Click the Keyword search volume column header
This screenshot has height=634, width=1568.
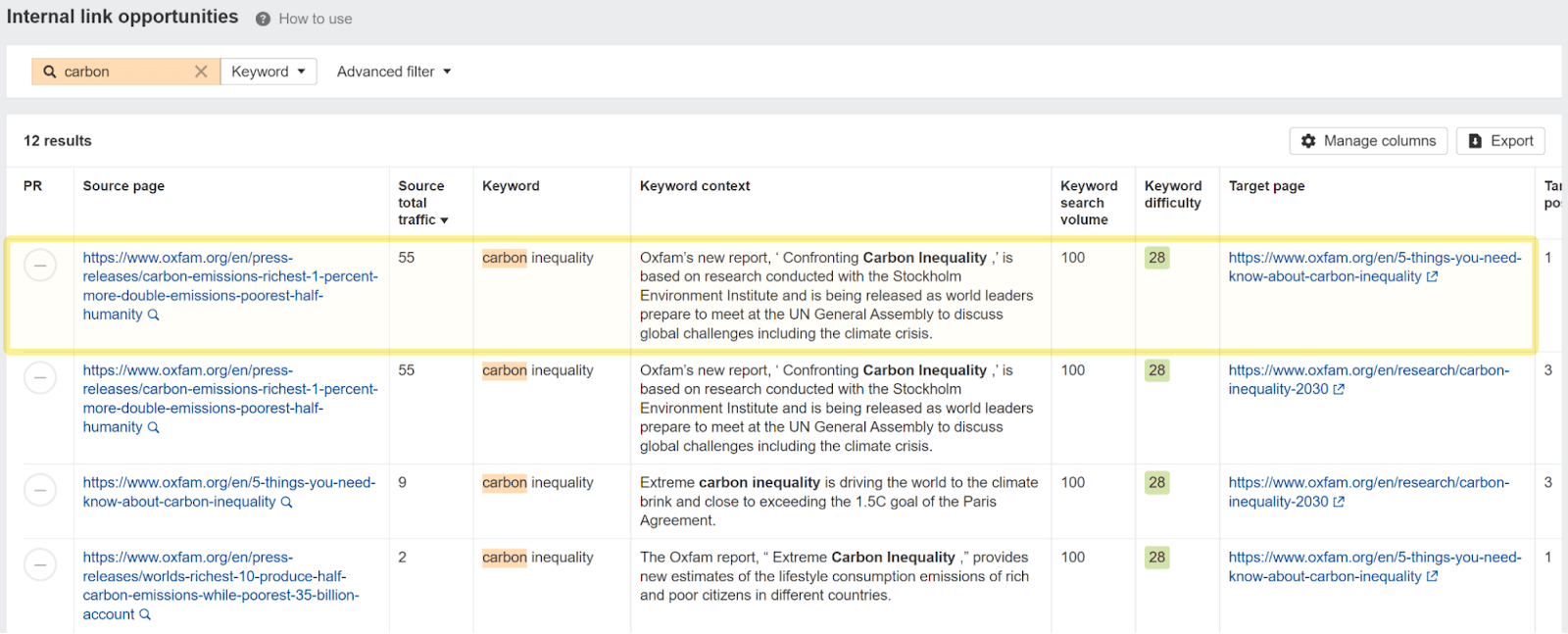point(1088,203)
